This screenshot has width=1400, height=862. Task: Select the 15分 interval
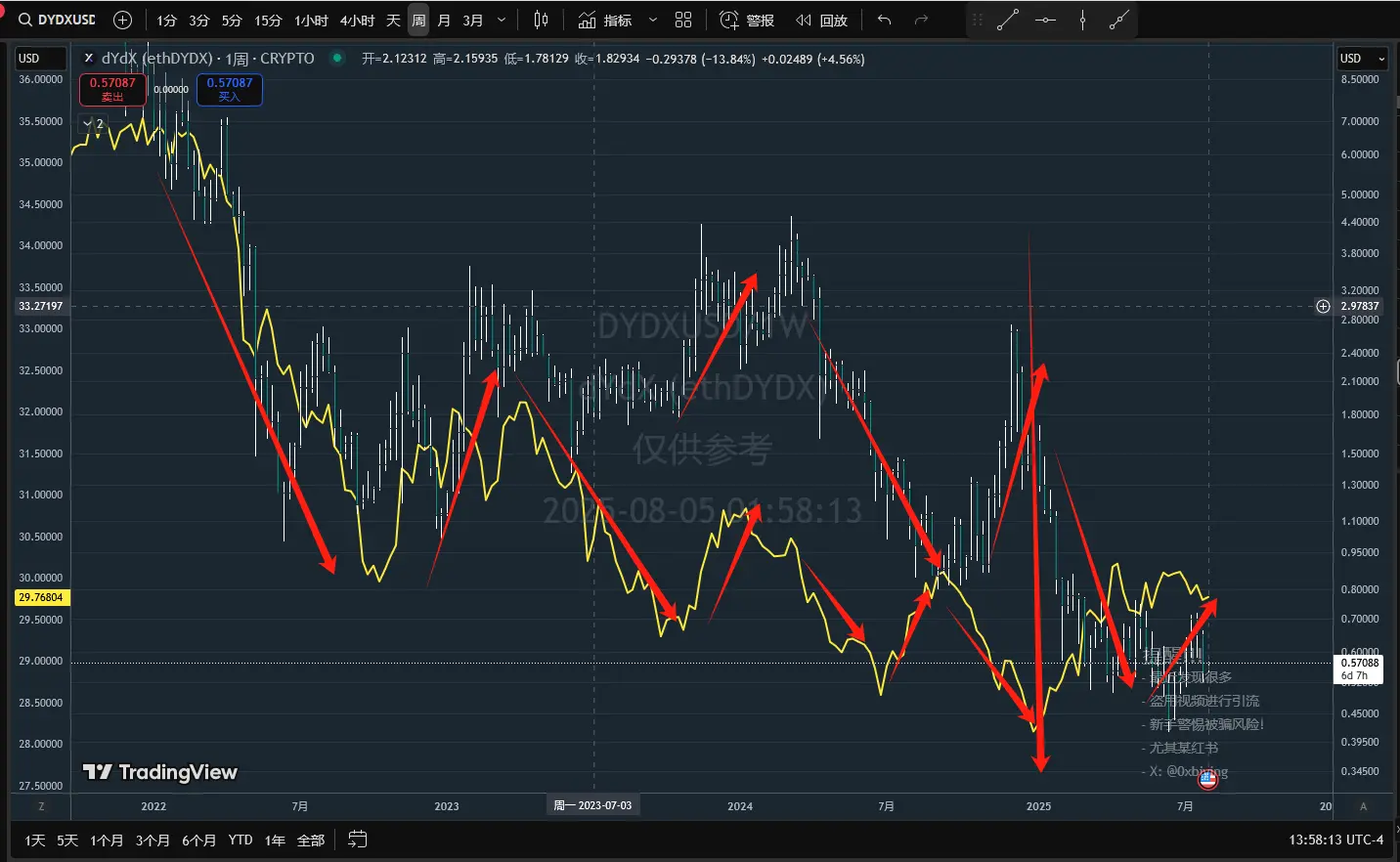(268, 20)
